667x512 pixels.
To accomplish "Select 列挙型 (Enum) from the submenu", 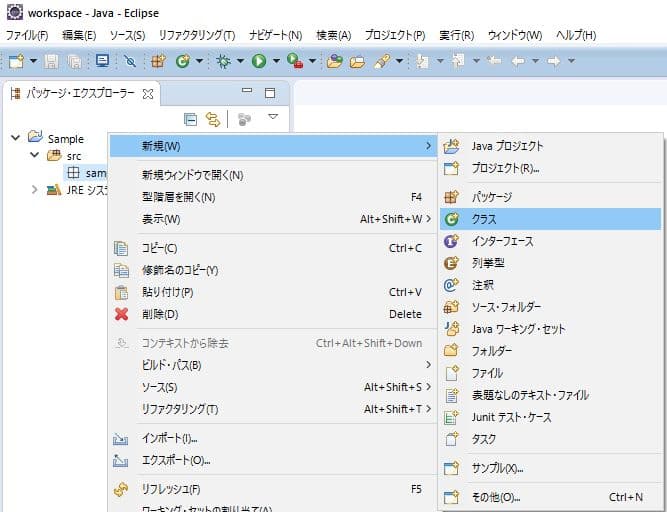I will pyautogui.click(x=488, y=263).
